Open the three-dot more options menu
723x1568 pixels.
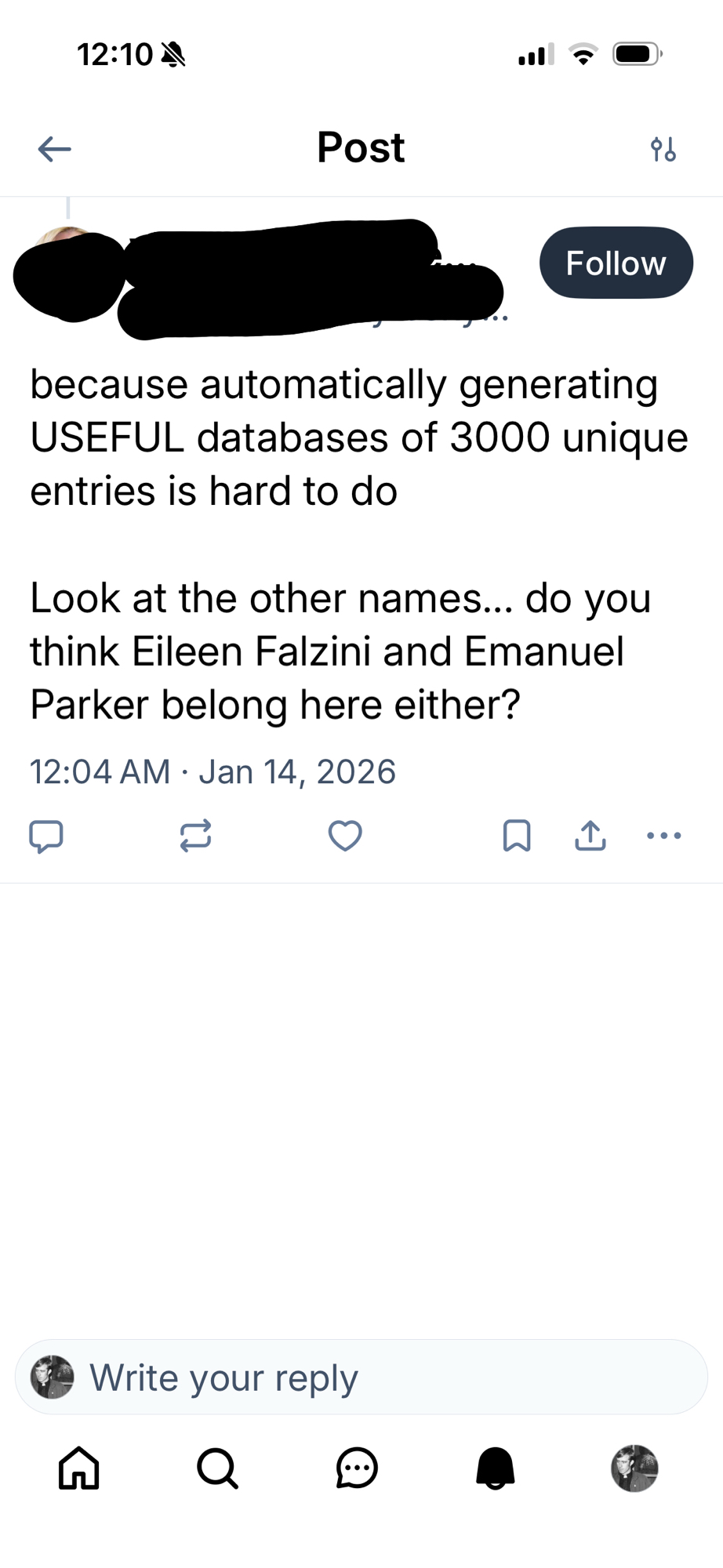pyautogui.click(x=664, y=836)
